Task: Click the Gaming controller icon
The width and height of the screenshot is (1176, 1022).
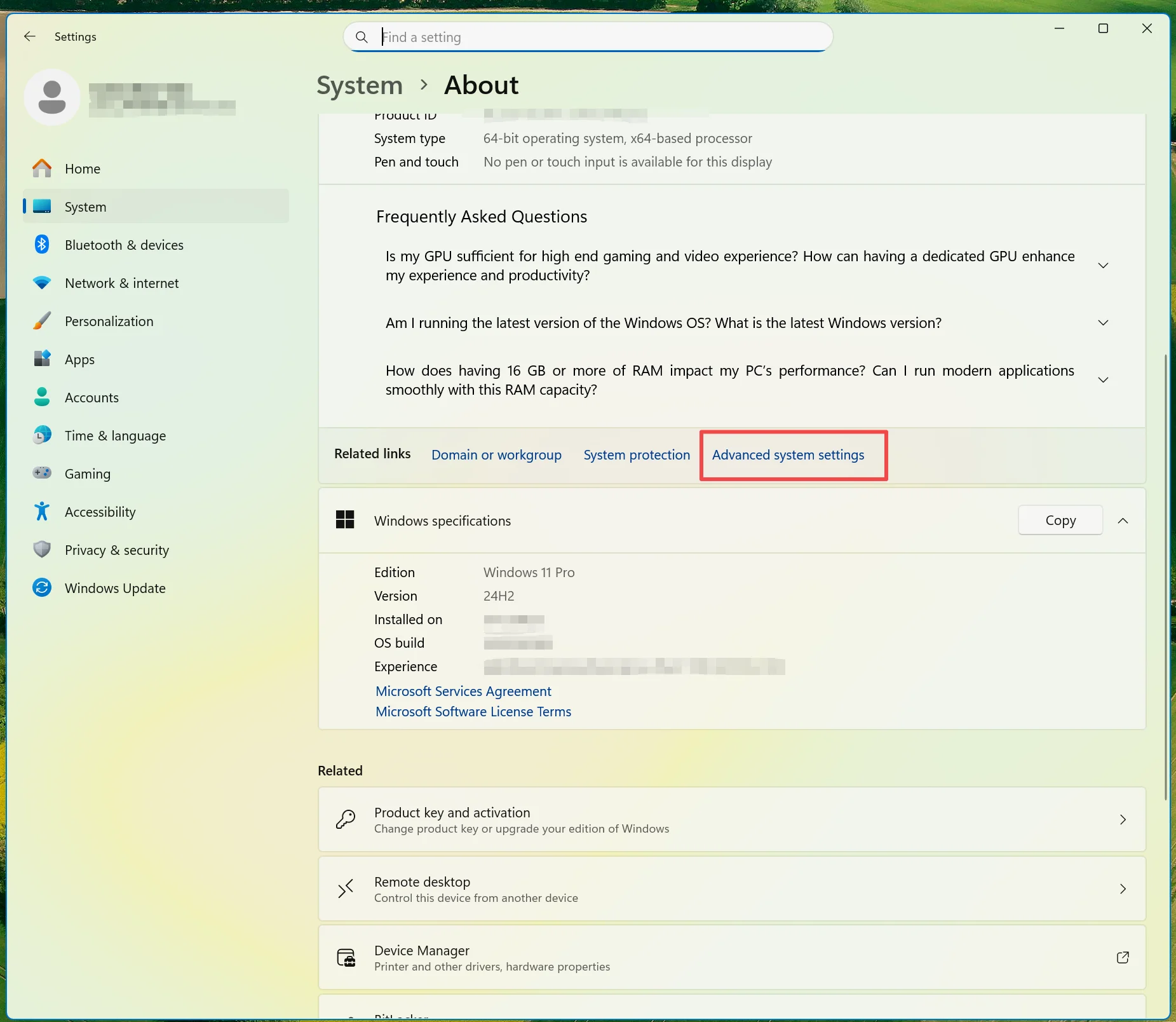Action: click(42, 474)
